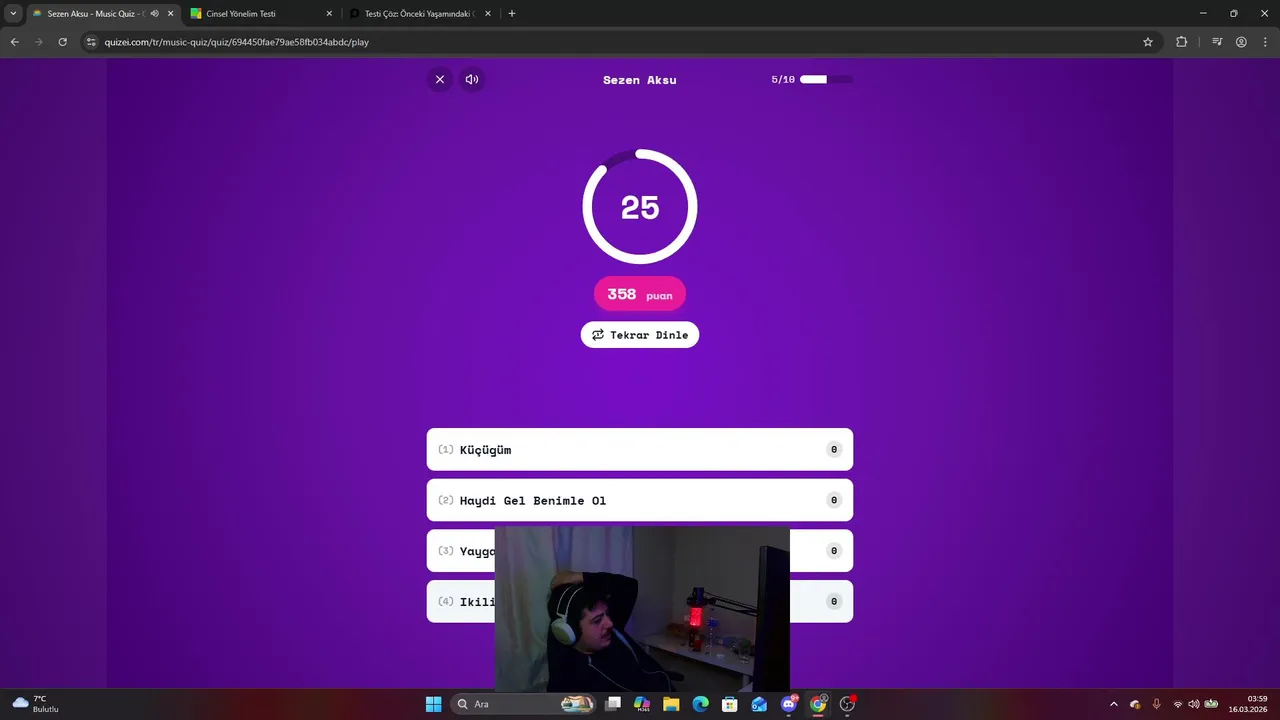Open Outlook mail from the taskbar
1280x720 pixels.
[x=759, y=704]
